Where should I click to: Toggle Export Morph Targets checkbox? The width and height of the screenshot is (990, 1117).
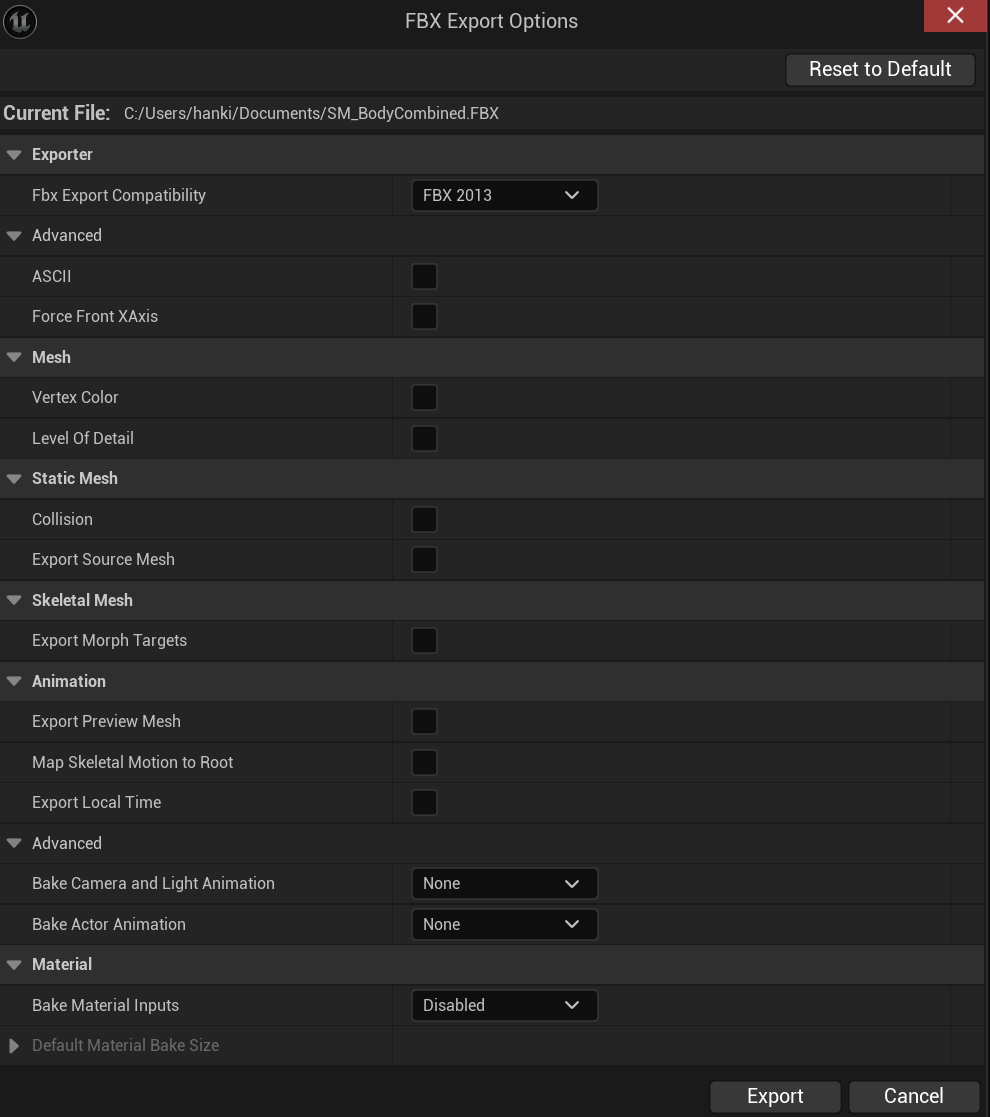pyautogui.click(x=424, y=641)
